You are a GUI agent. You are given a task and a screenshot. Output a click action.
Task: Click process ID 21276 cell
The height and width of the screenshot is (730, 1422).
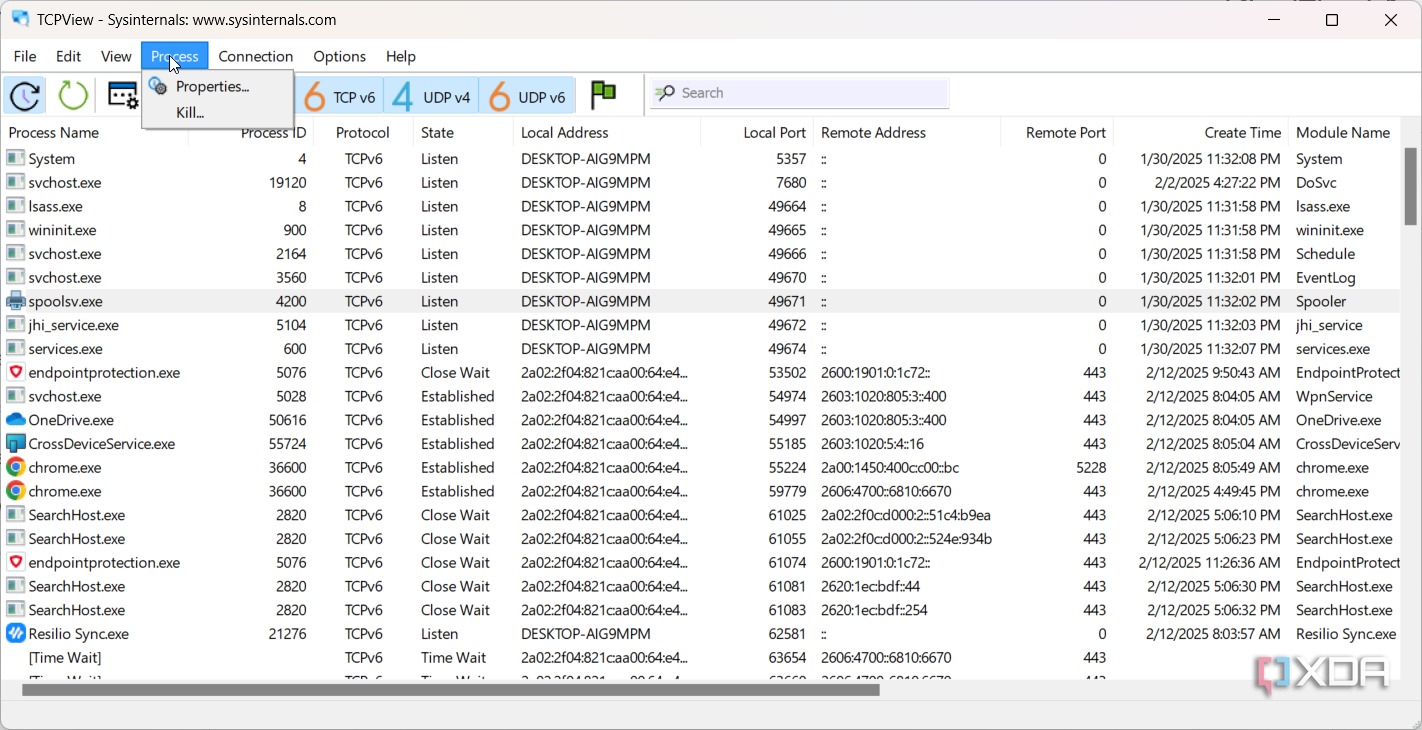pos(288,634)
